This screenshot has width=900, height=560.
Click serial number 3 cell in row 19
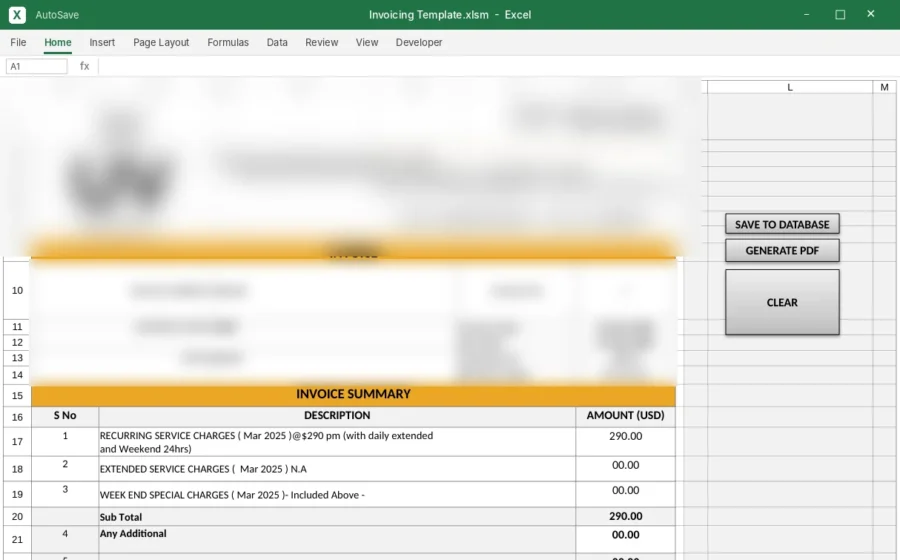[65, 495]
